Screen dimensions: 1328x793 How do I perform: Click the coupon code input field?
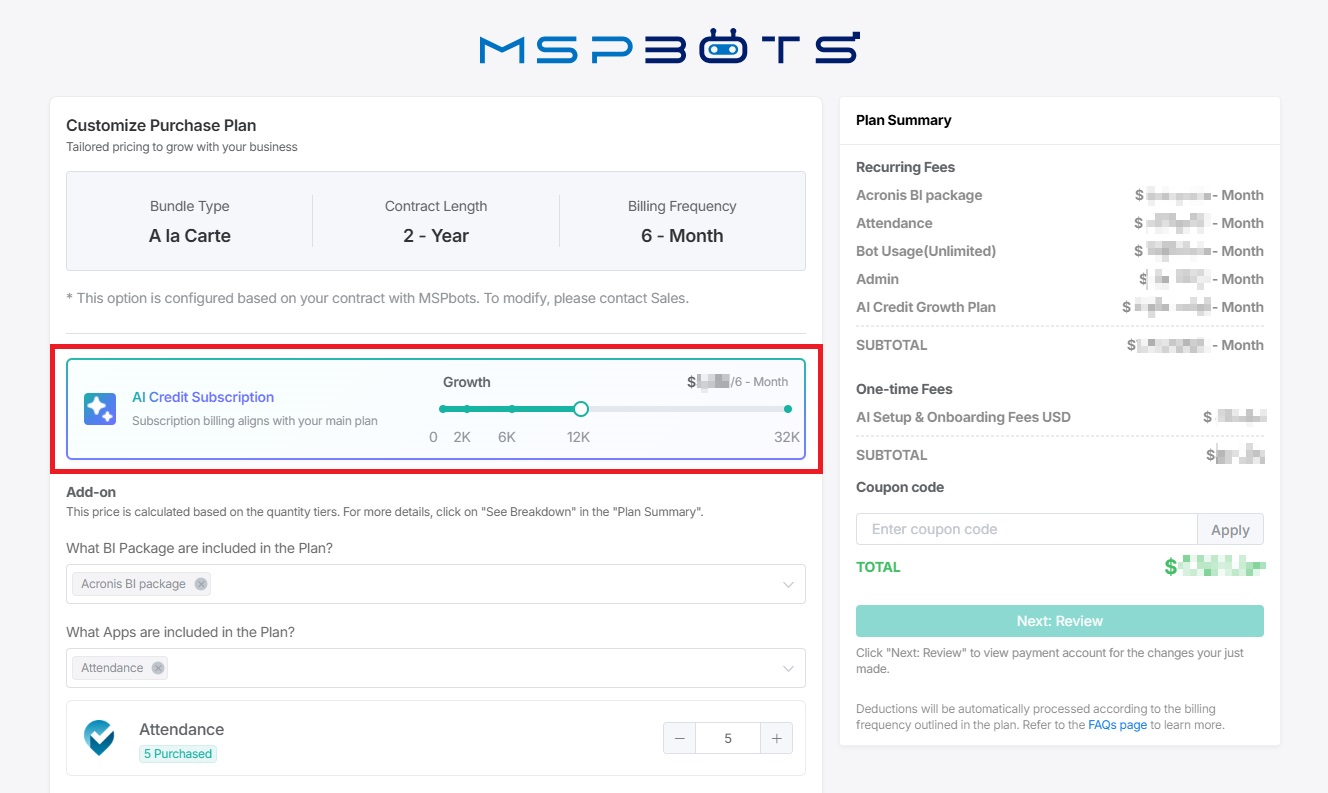pos(1026,529)
